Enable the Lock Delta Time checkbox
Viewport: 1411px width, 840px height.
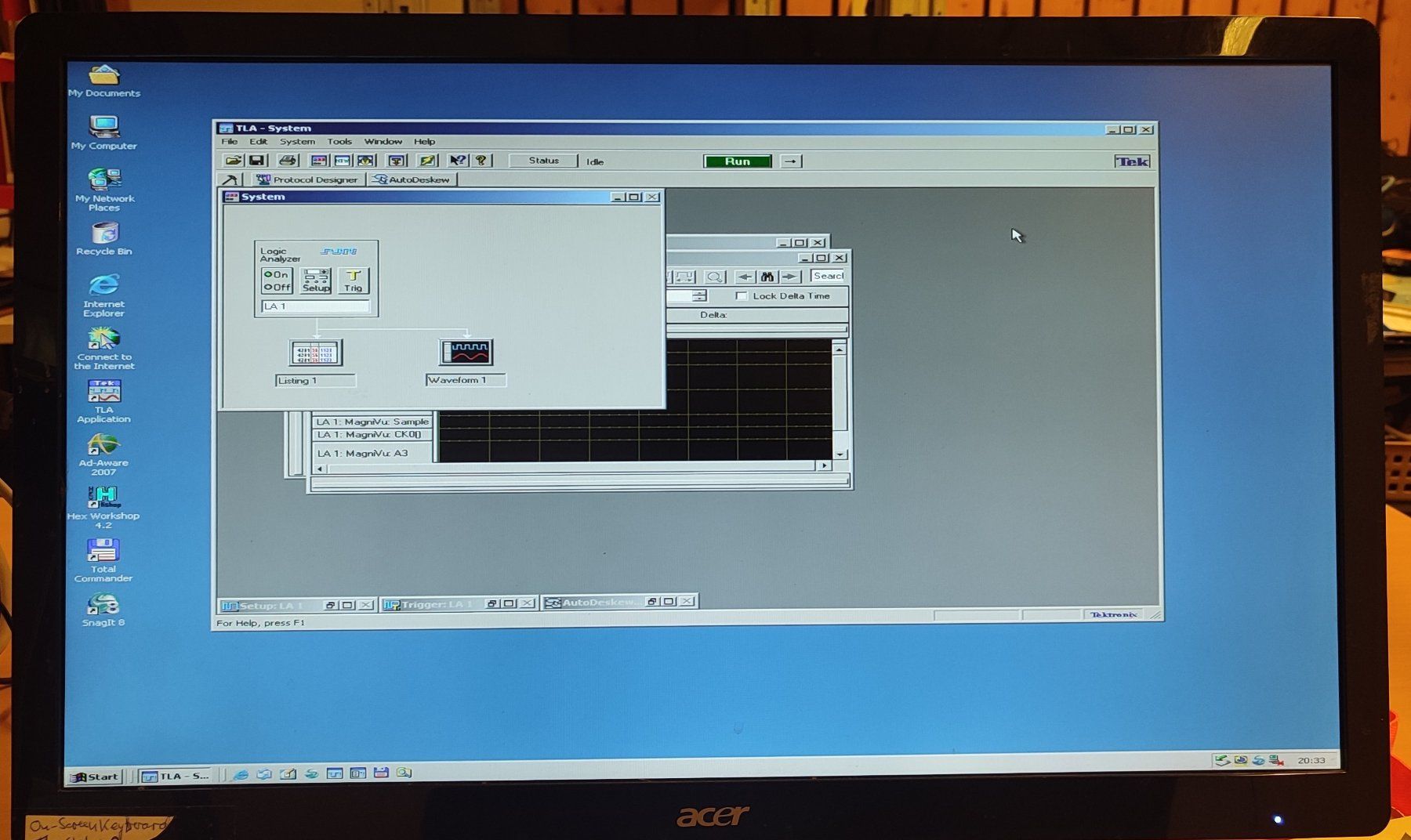(742, 296)
